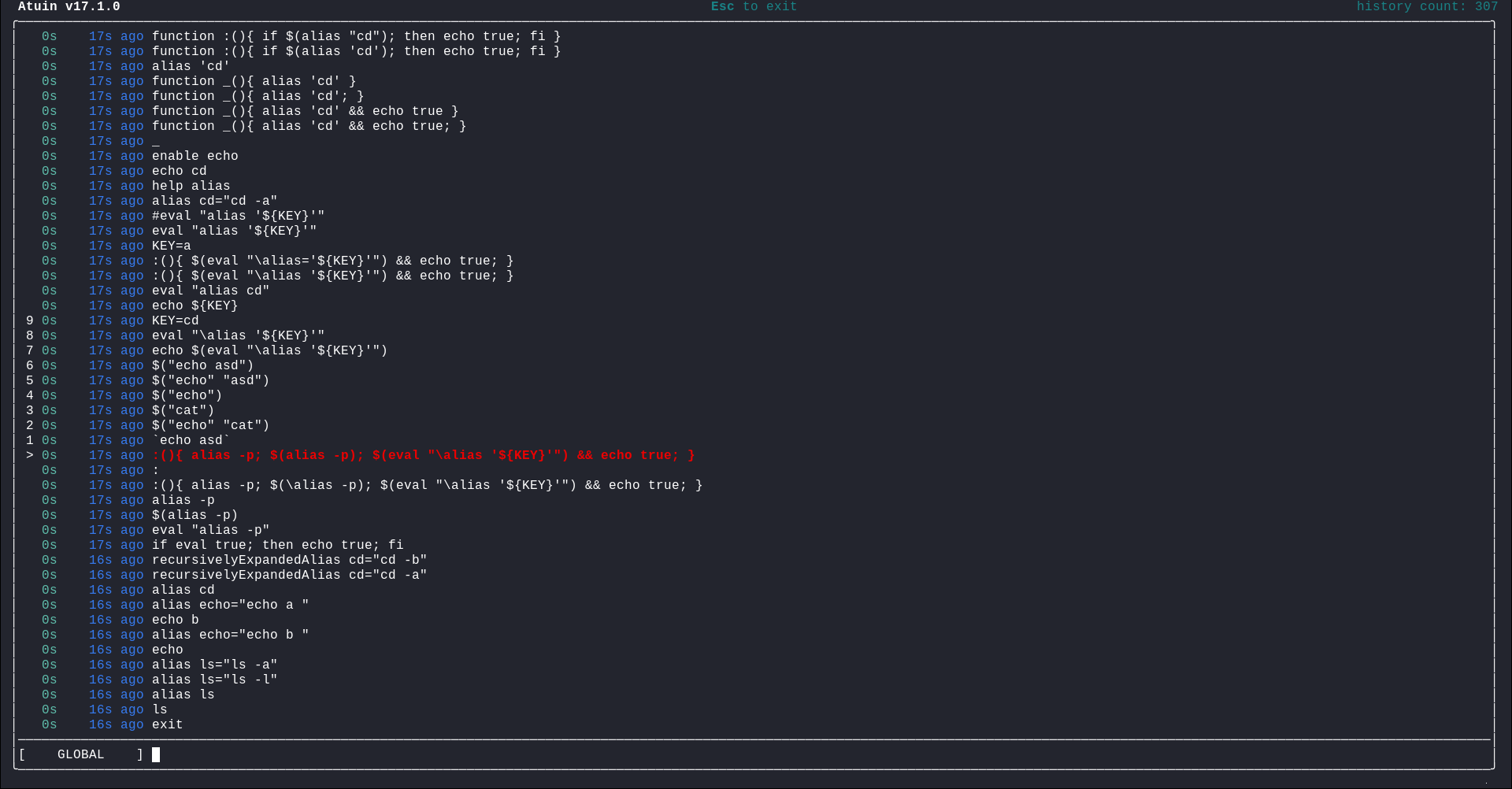Select history entry '$("echo")'
The image size is (1512, 789).
click(x=187, y=395)
